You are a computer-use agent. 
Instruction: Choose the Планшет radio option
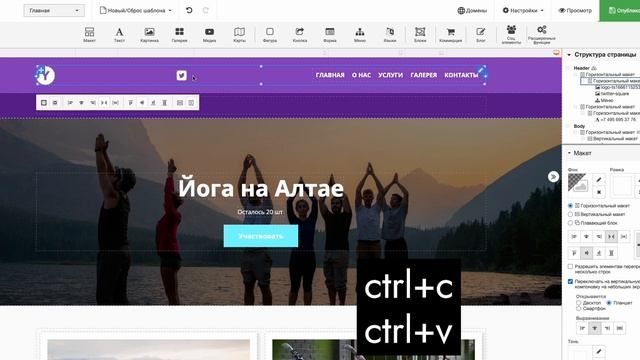pyautogui.click(x=609, y=303)
